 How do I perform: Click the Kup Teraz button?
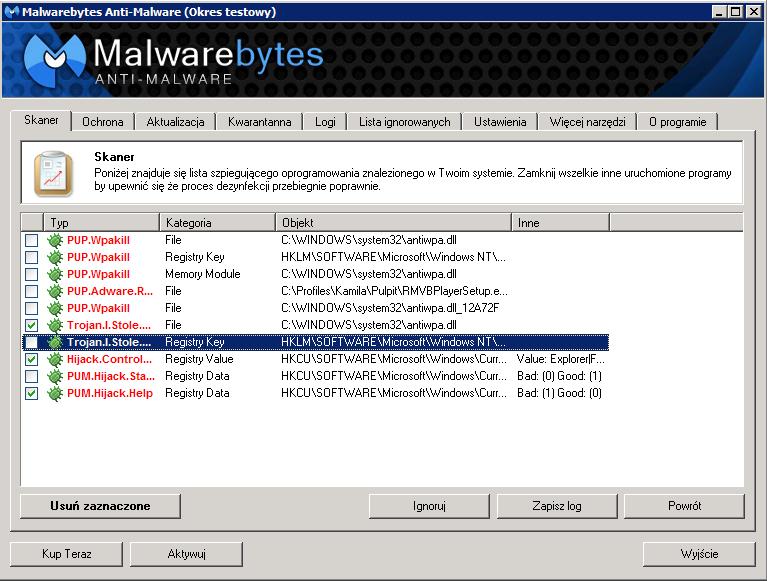pos(67,554)
